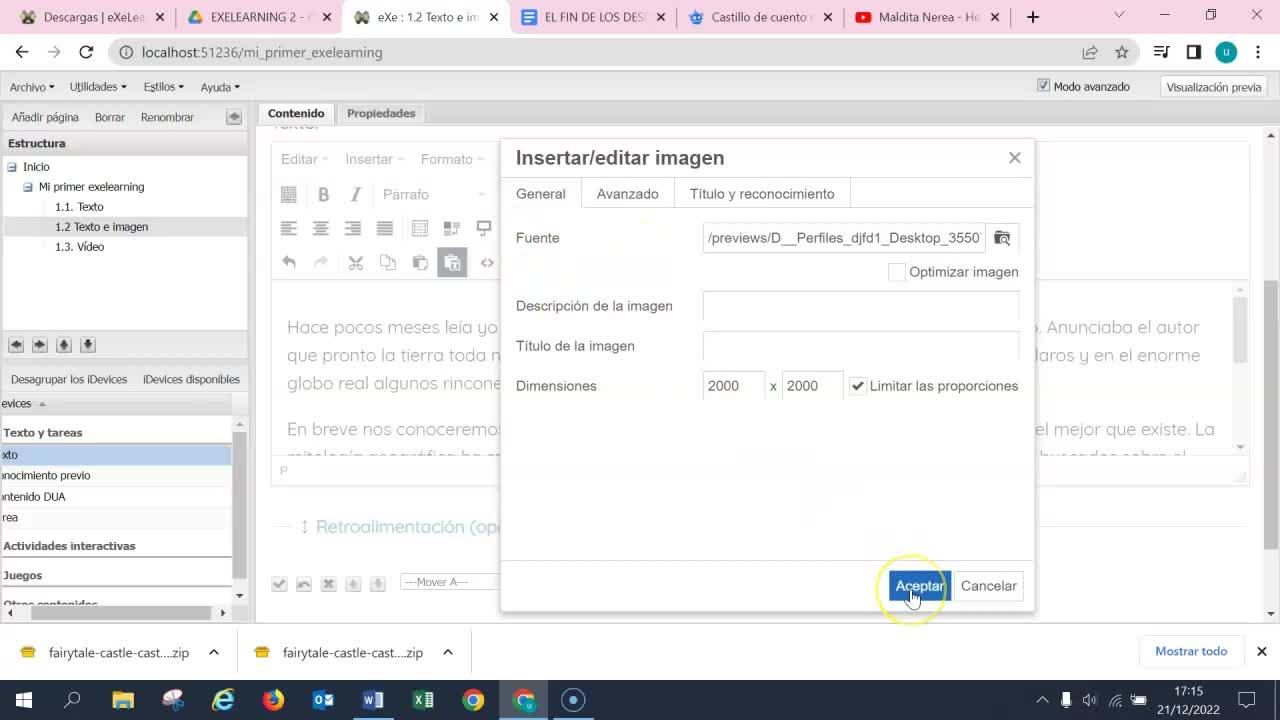Move page down in Estructura
This screenshot has width=1280, height=720.
click(x=88, y=345)
